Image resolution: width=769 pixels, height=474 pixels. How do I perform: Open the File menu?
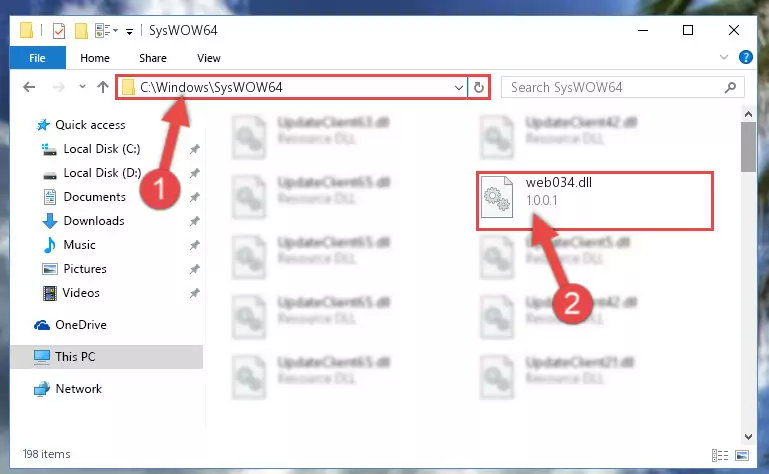click(x=37, y=58)
